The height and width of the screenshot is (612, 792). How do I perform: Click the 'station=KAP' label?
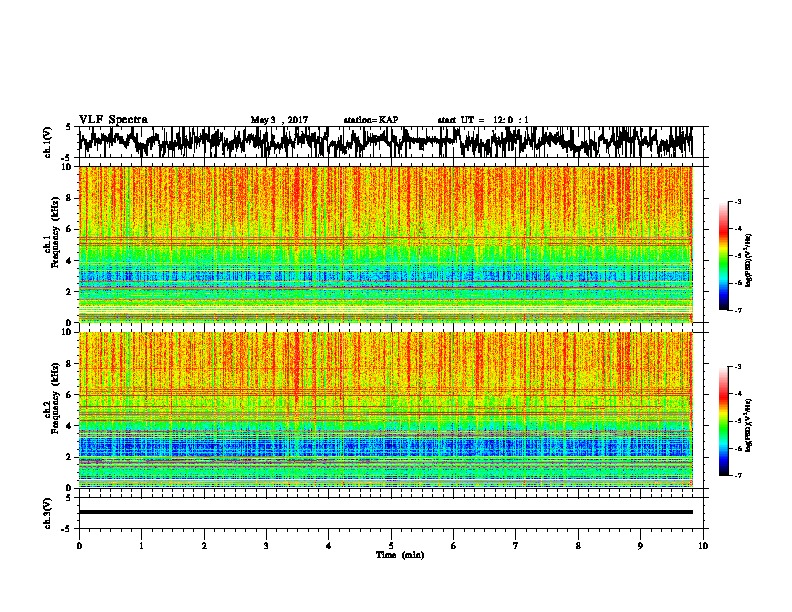point(371,120)
